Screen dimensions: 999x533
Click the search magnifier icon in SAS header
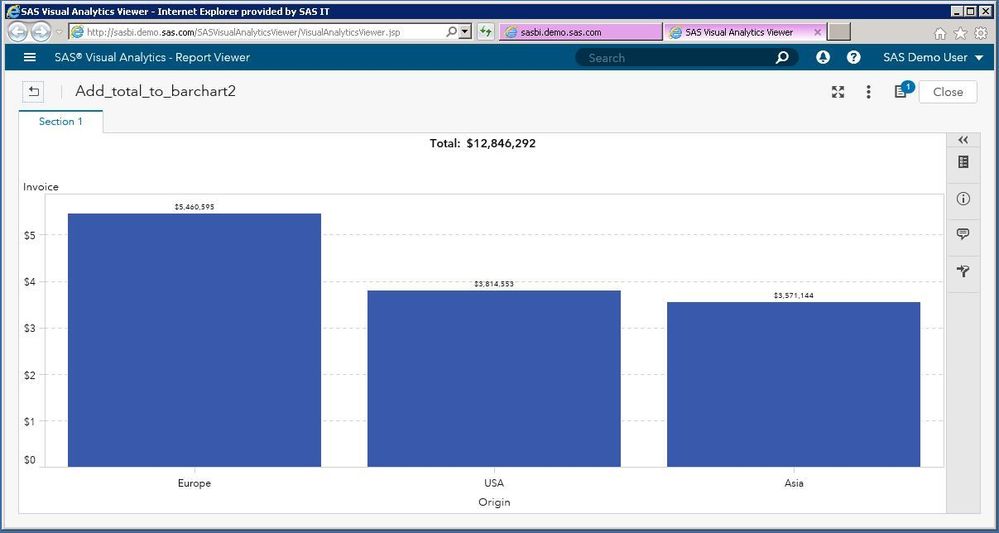pyautogui.click(x=782, y=58)
